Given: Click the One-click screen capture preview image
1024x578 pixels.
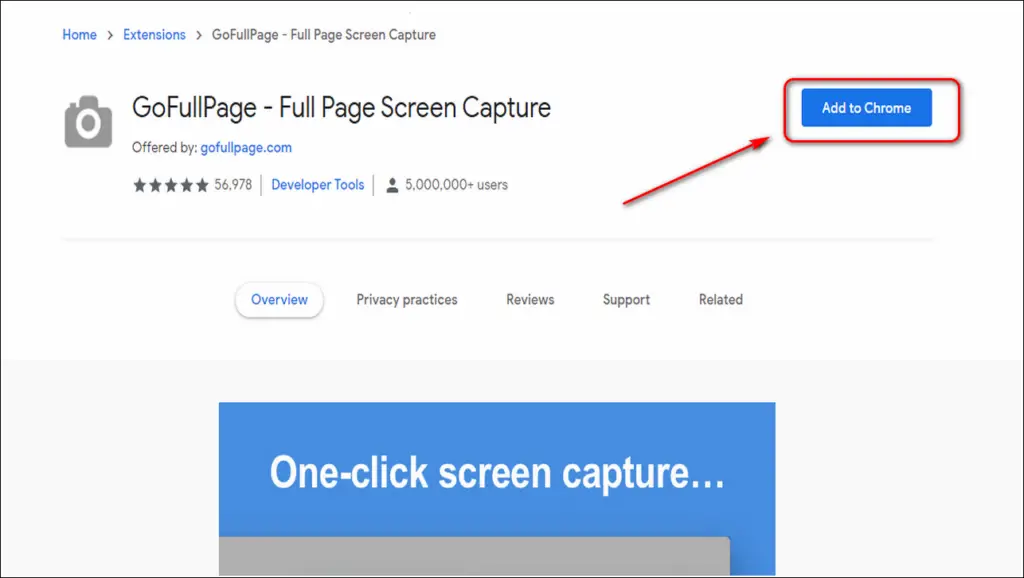Looking at the screenshot, I should (497, 489).
